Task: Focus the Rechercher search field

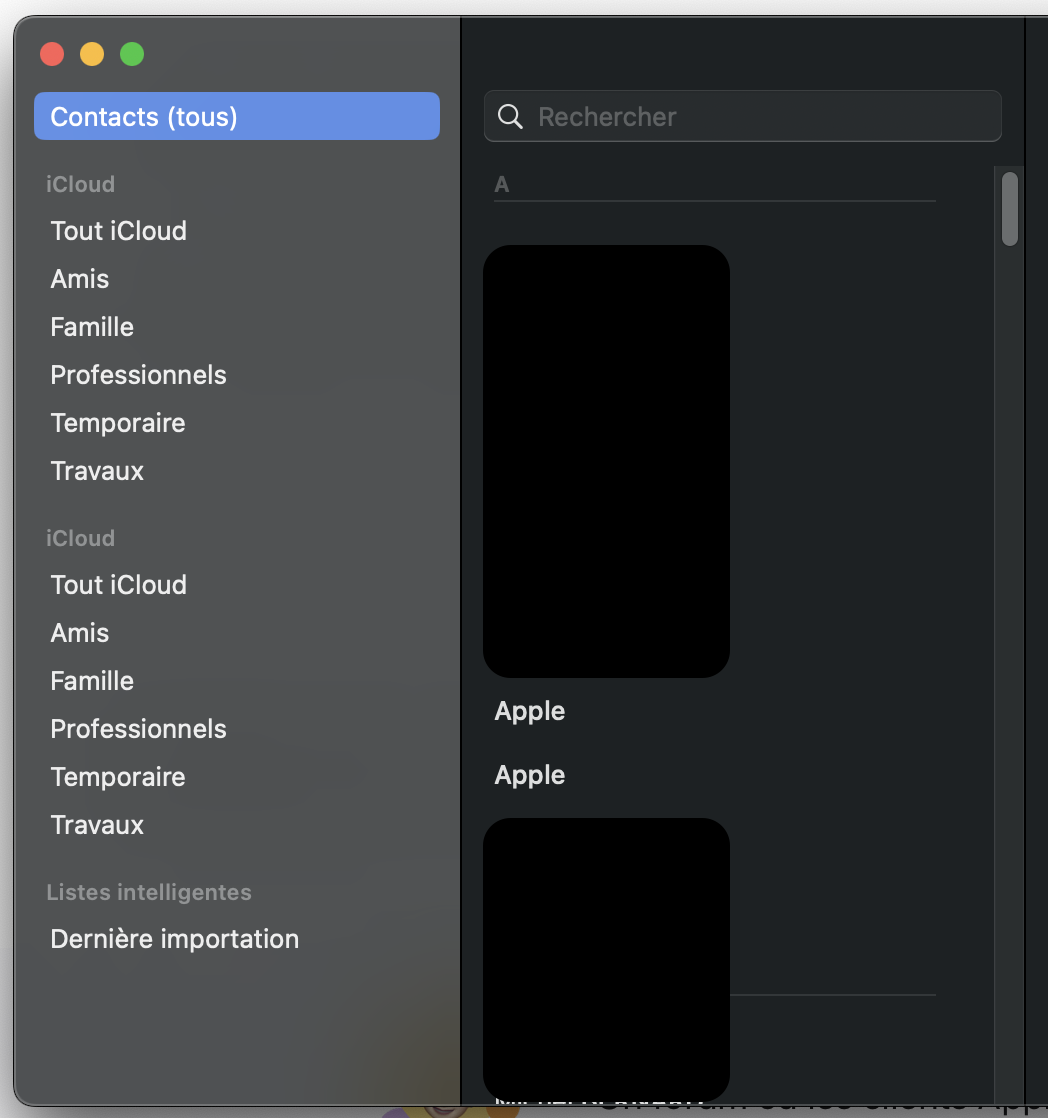Action: [x=760, y=117]
